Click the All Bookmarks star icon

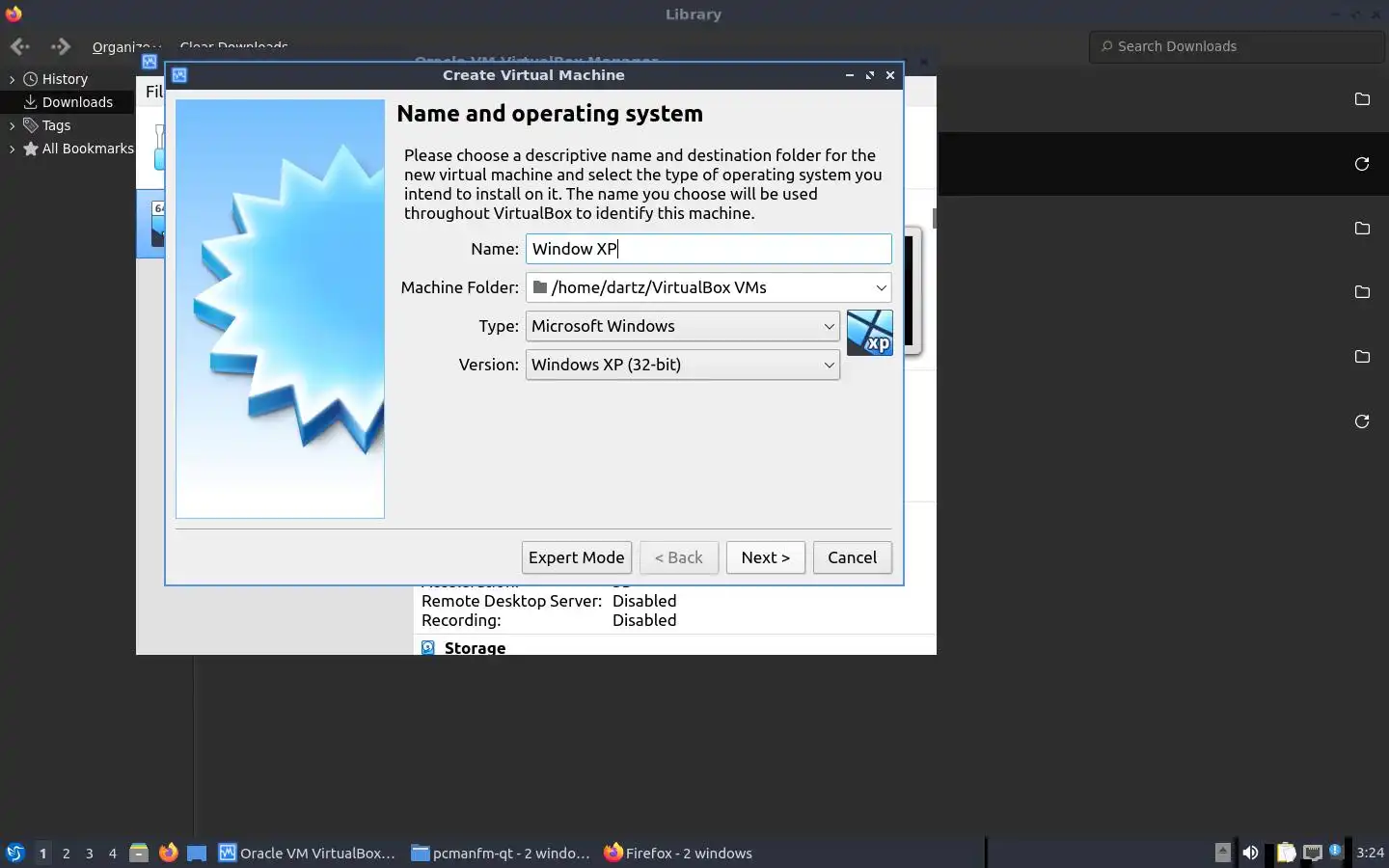click(x=31, y=149)
